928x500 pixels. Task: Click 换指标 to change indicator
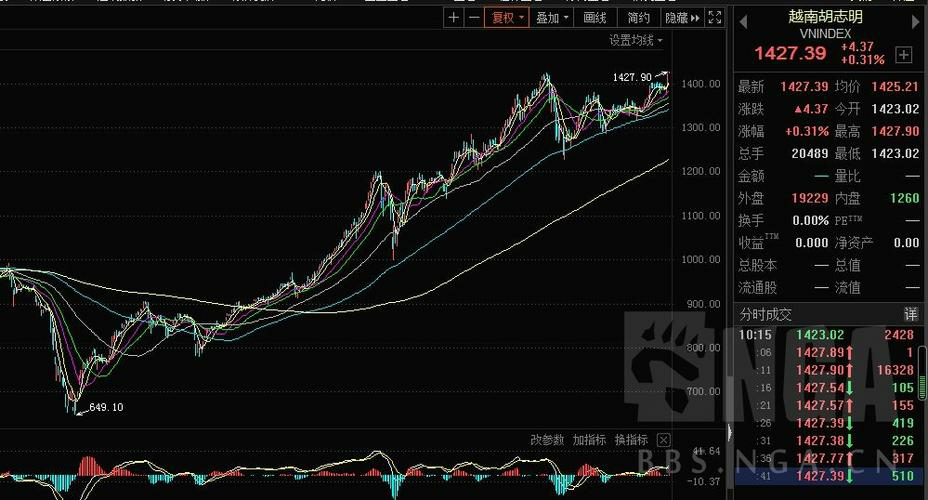click(x=631, y=440)
